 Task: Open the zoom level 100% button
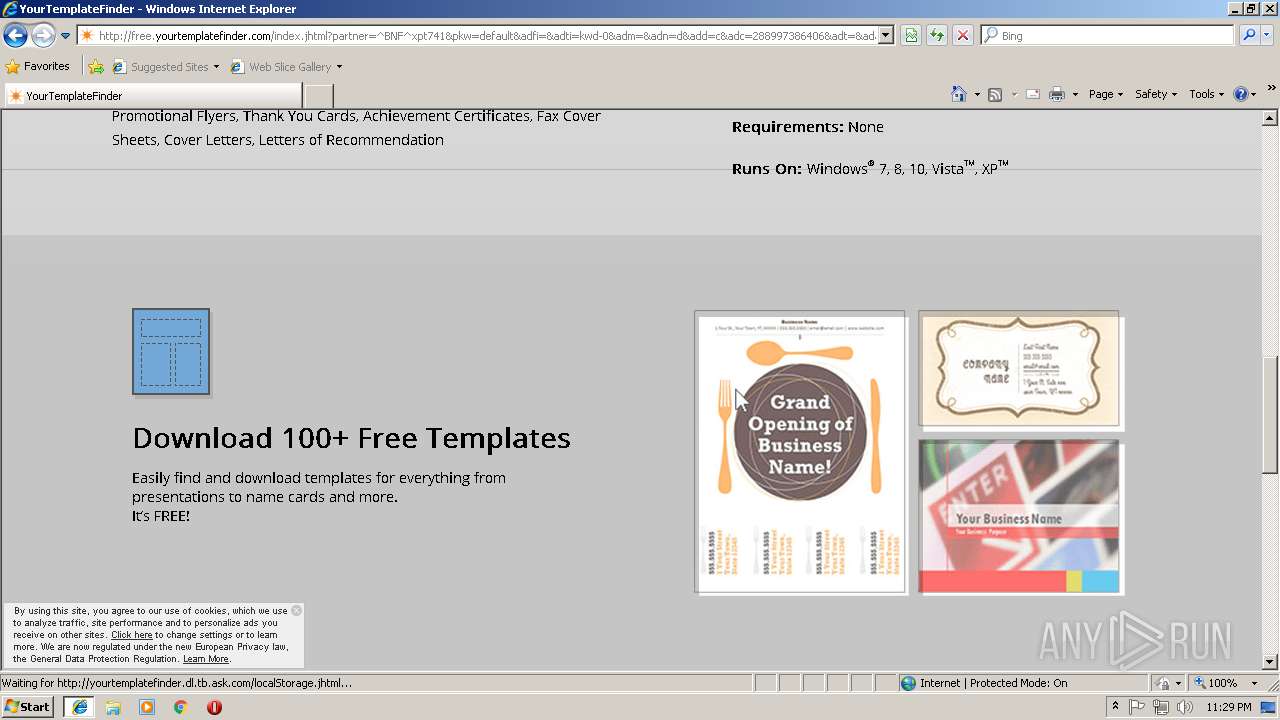pyautogui.click(x=1216, y=683)
